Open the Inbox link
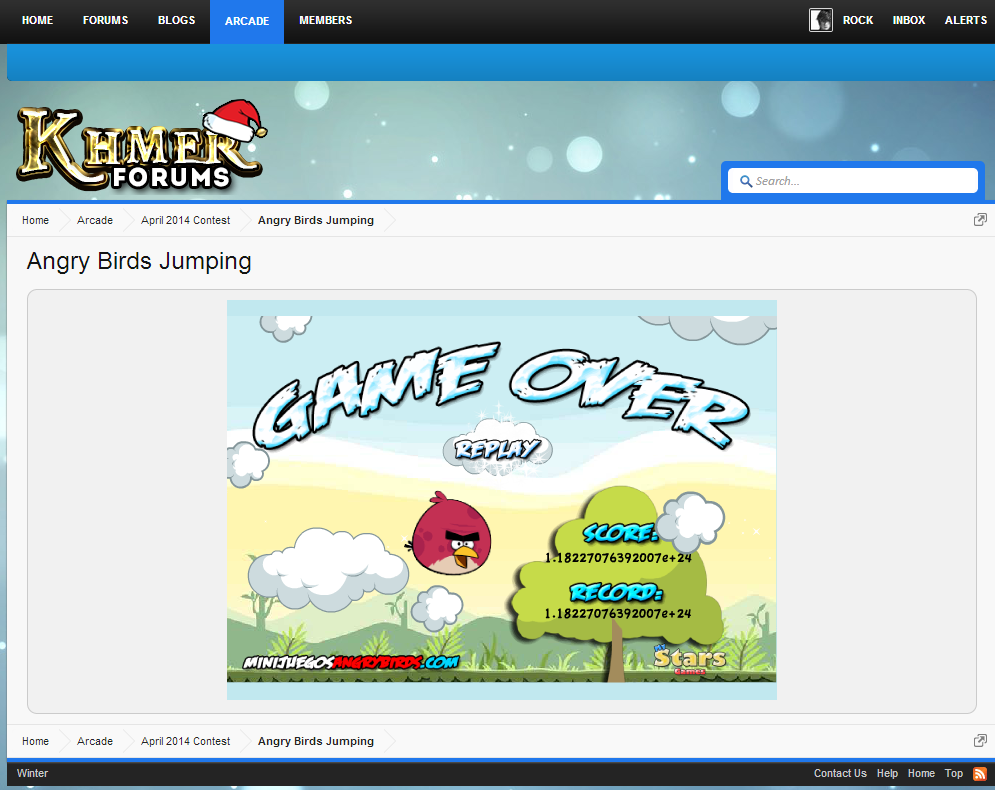Image resolution: width=995 pixels, height=790 pixels. (x=909, y=20)
